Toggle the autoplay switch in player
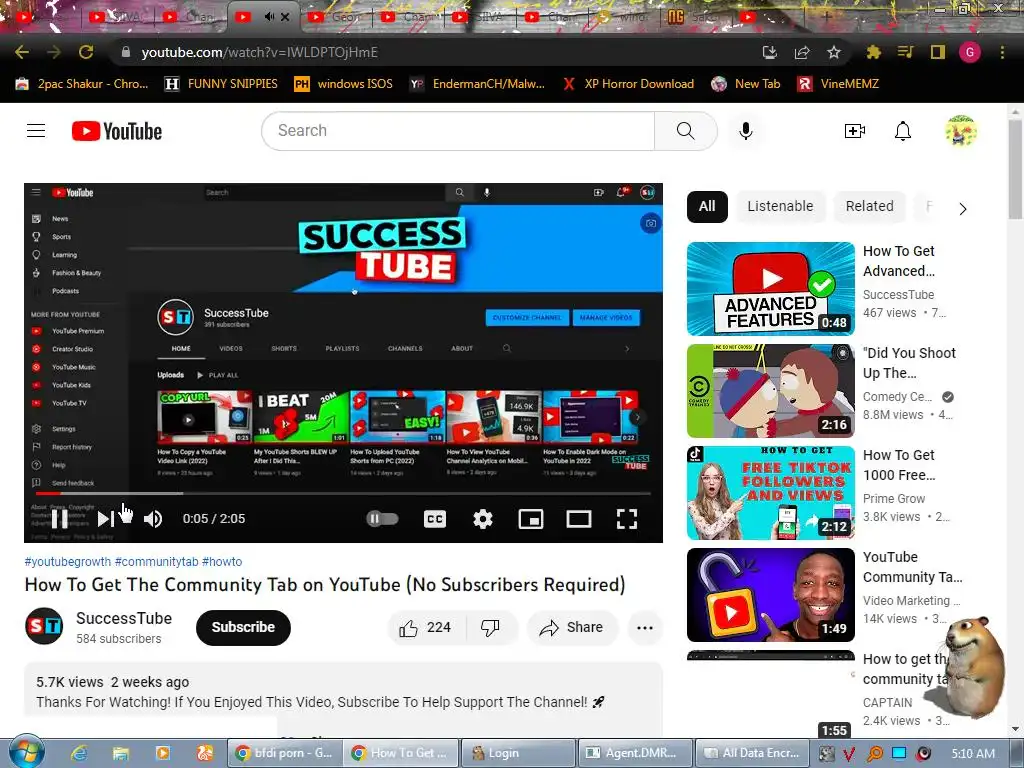This screenshot has height=768, width=1024. [383, 519]
